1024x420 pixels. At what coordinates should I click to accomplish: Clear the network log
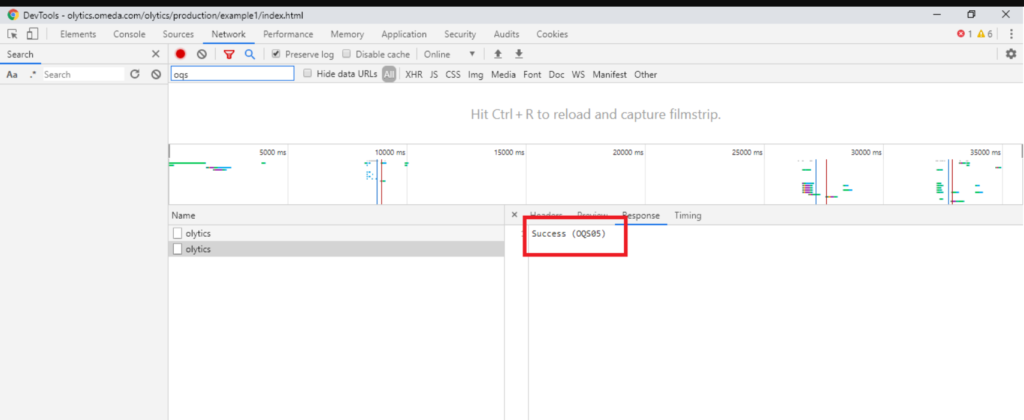(x=201, y=54)
